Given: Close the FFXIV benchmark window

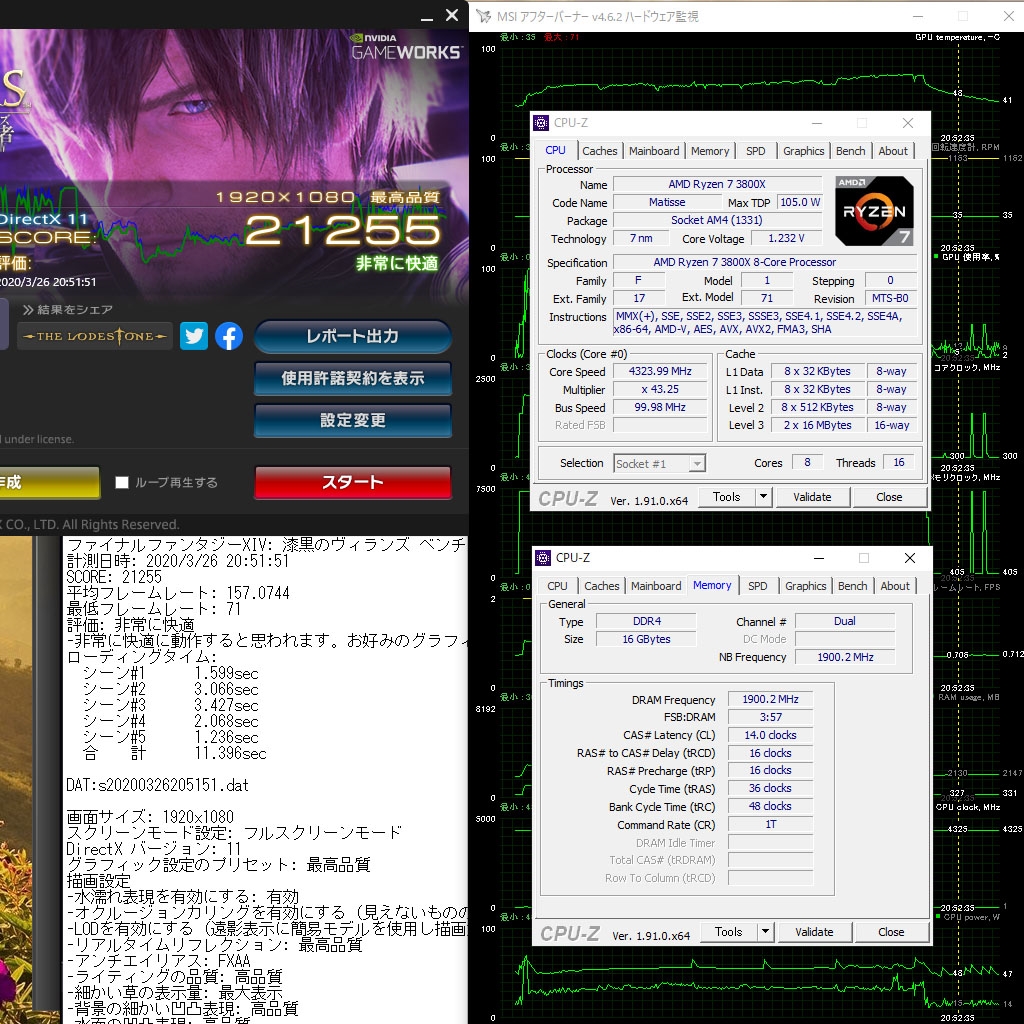Looking at the screenshot, I should [x=452, y=15].
